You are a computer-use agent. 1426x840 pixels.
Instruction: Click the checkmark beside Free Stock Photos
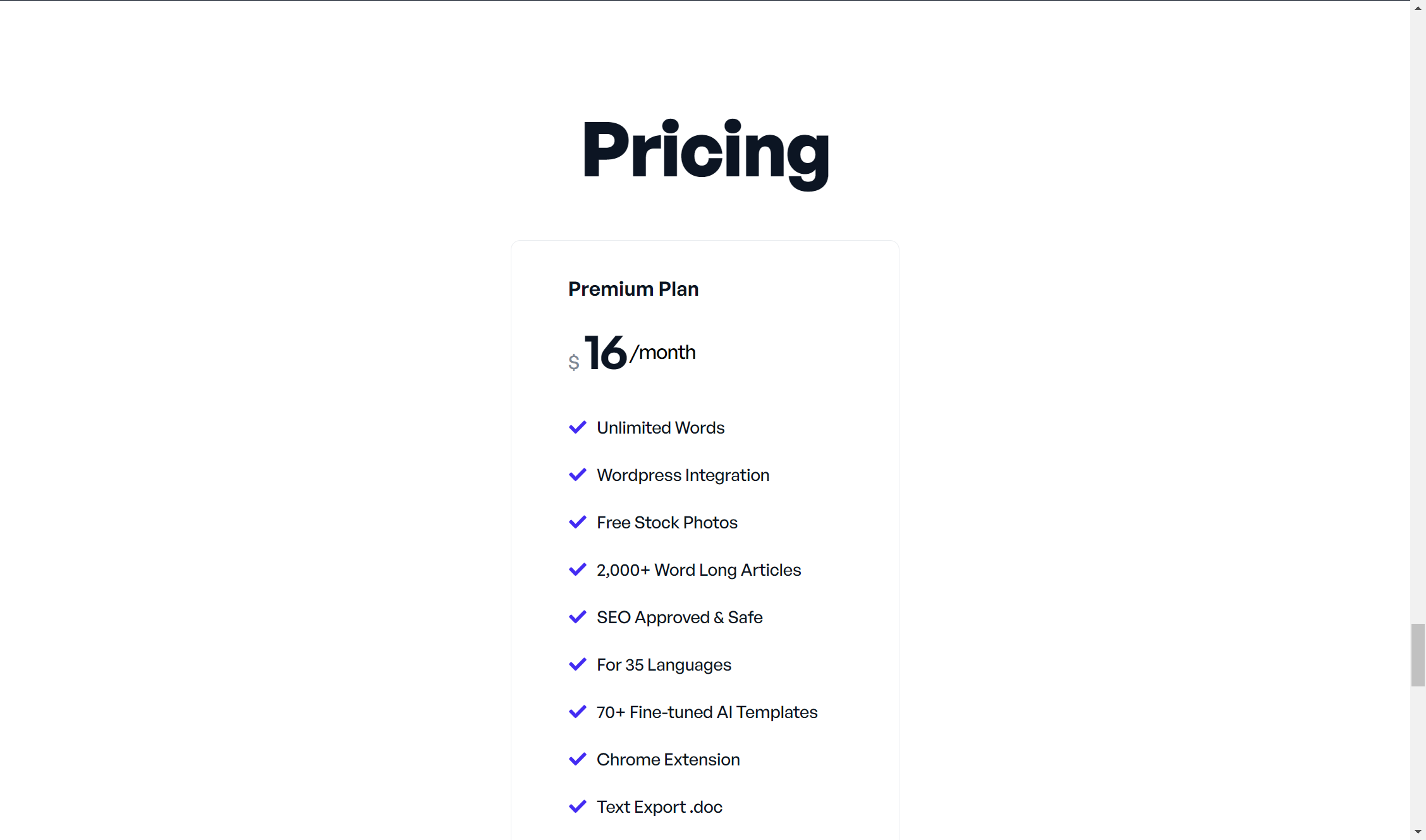coord(577,523)
